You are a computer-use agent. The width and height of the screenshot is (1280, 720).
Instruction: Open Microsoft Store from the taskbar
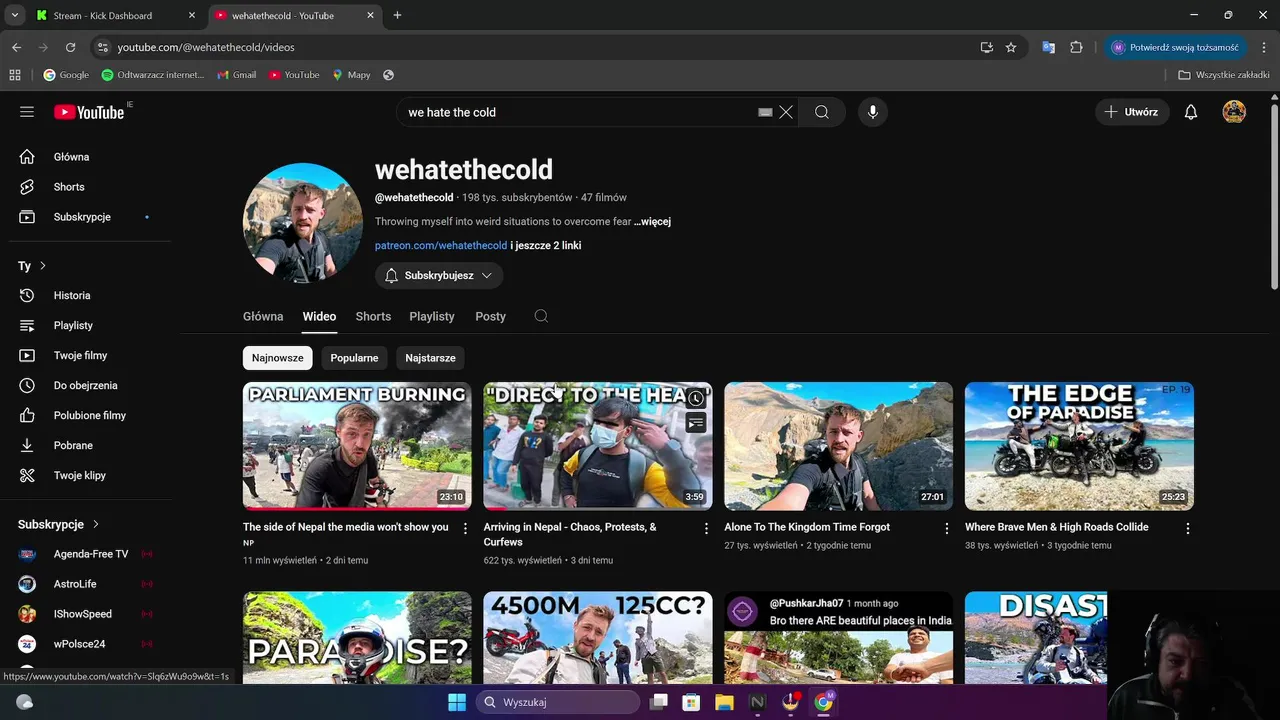click(690, 702)
